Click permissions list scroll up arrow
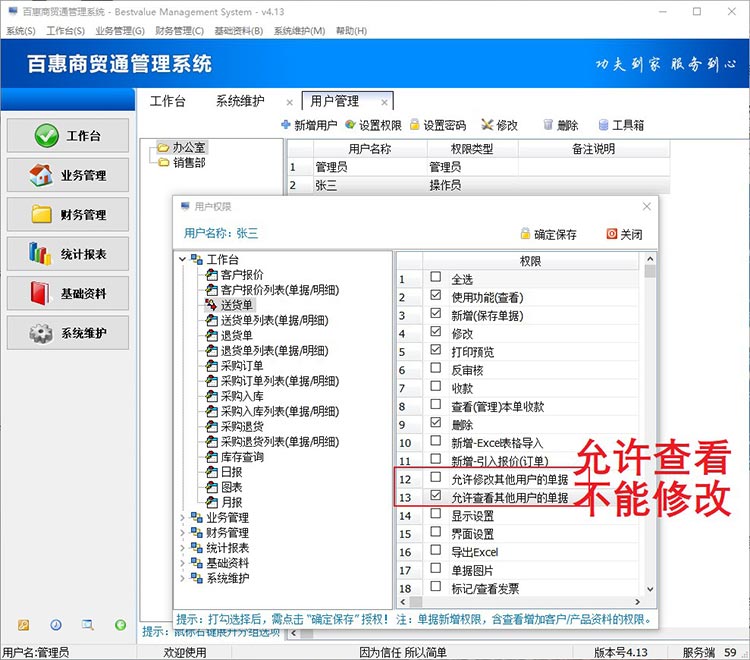The width and height of the screenshot is (750, 660). 650,259
